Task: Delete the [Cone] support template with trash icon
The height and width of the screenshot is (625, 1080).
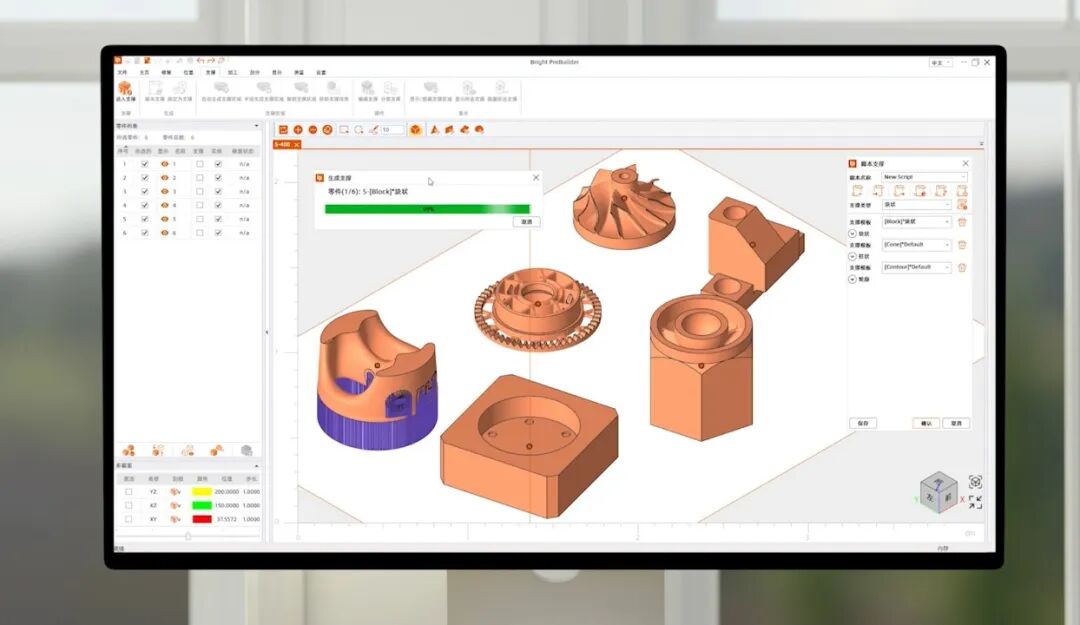Action: (962, 245)
